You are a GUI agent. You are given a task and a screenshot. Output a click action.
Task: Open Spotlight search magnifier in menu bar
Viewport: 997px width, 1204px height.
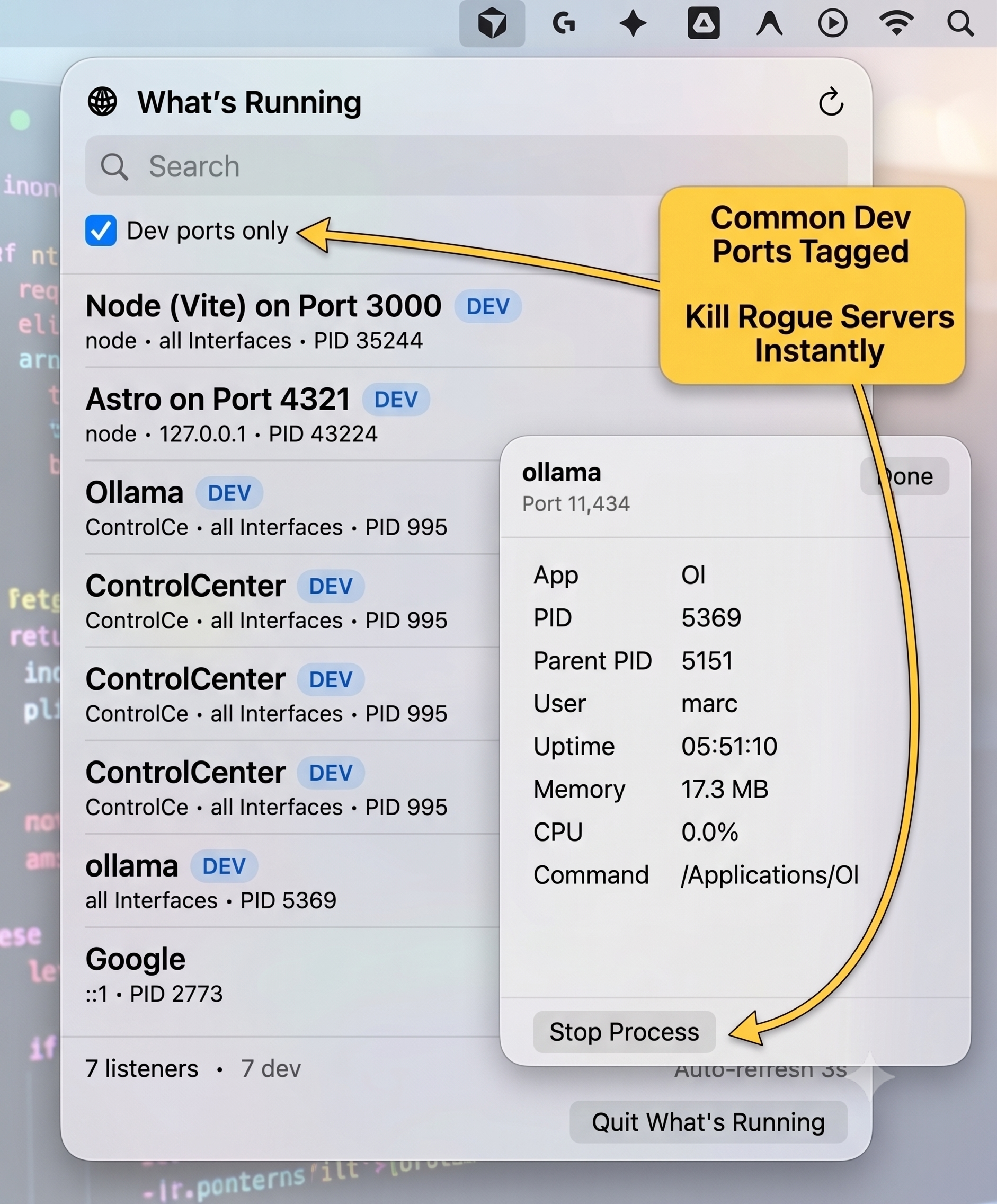tap(960, 23)
